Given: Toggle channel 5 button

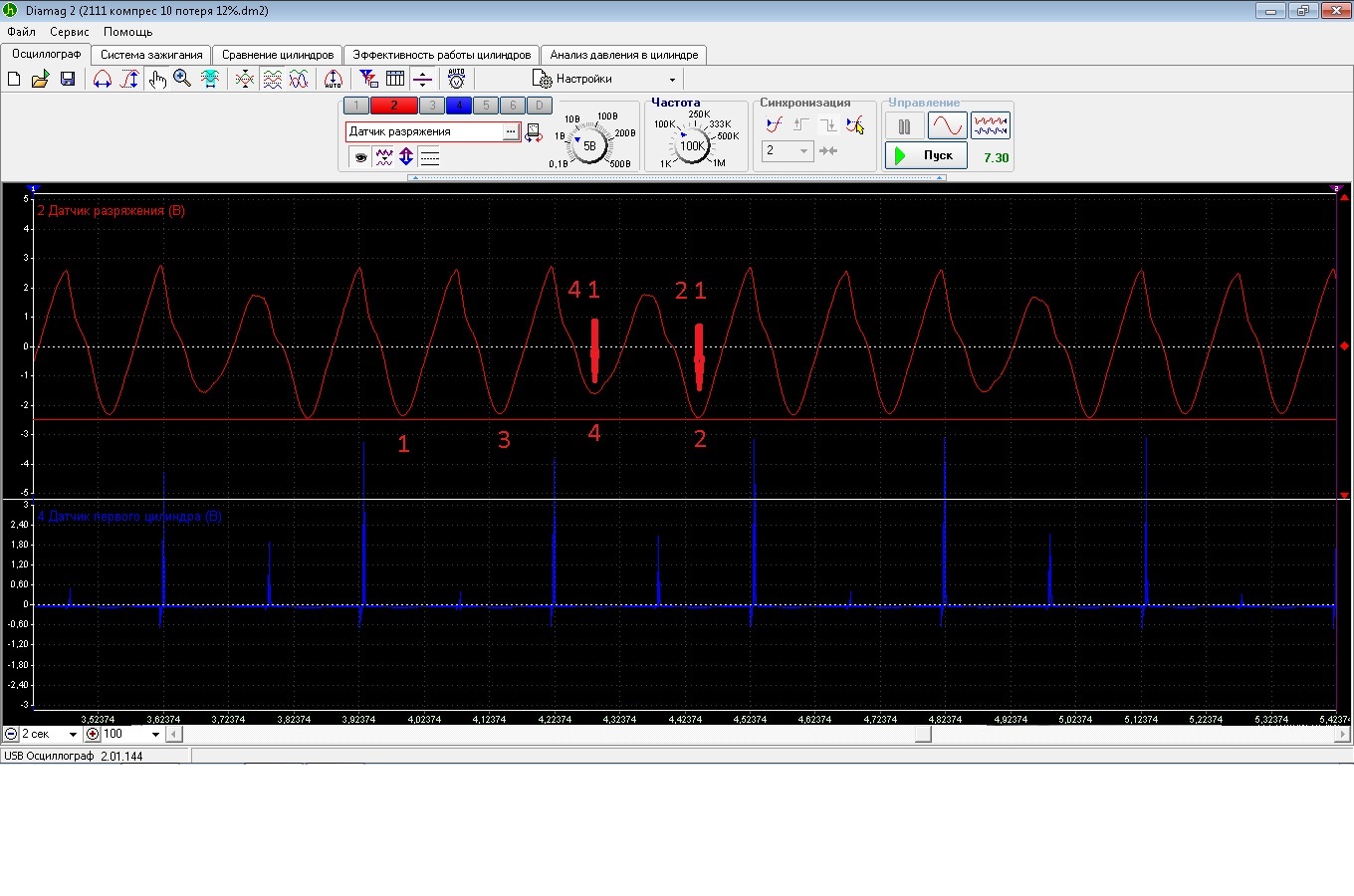Looking at the screenshot, I should click(485, 106).
